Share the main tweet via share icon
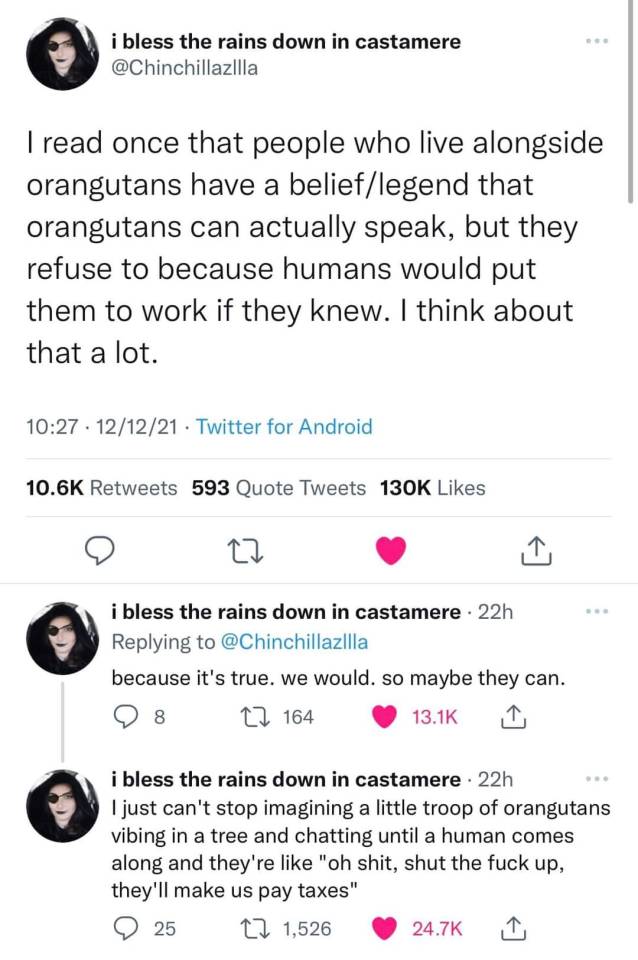This screenshot has width=638, height=960. 535,549
